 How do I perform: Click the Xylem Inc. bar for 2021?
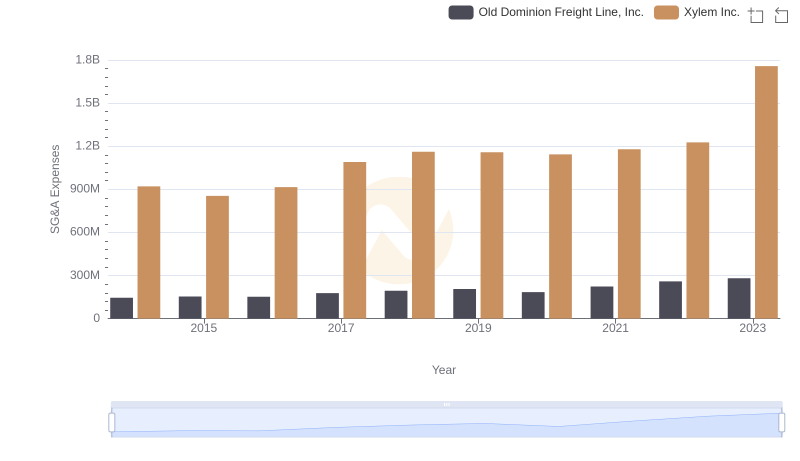pyautogui.click(x=629, y=234)
